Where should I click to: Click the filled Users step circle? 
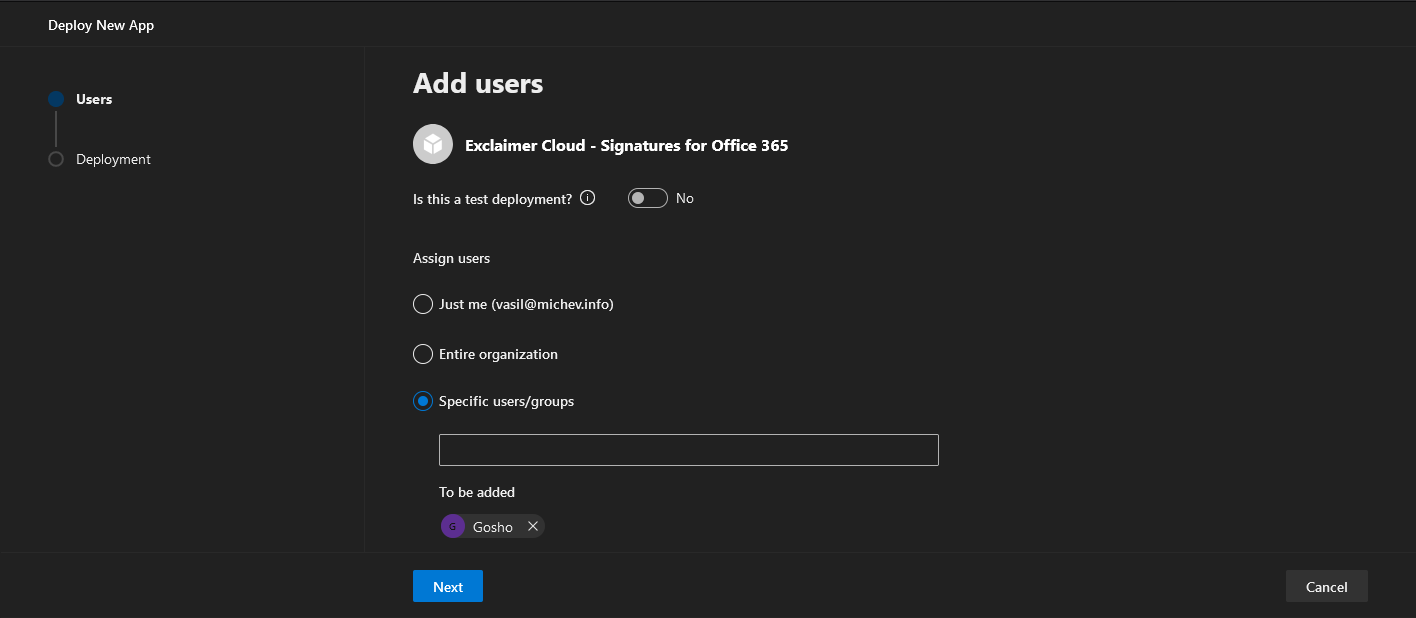(x=56, y=99)
